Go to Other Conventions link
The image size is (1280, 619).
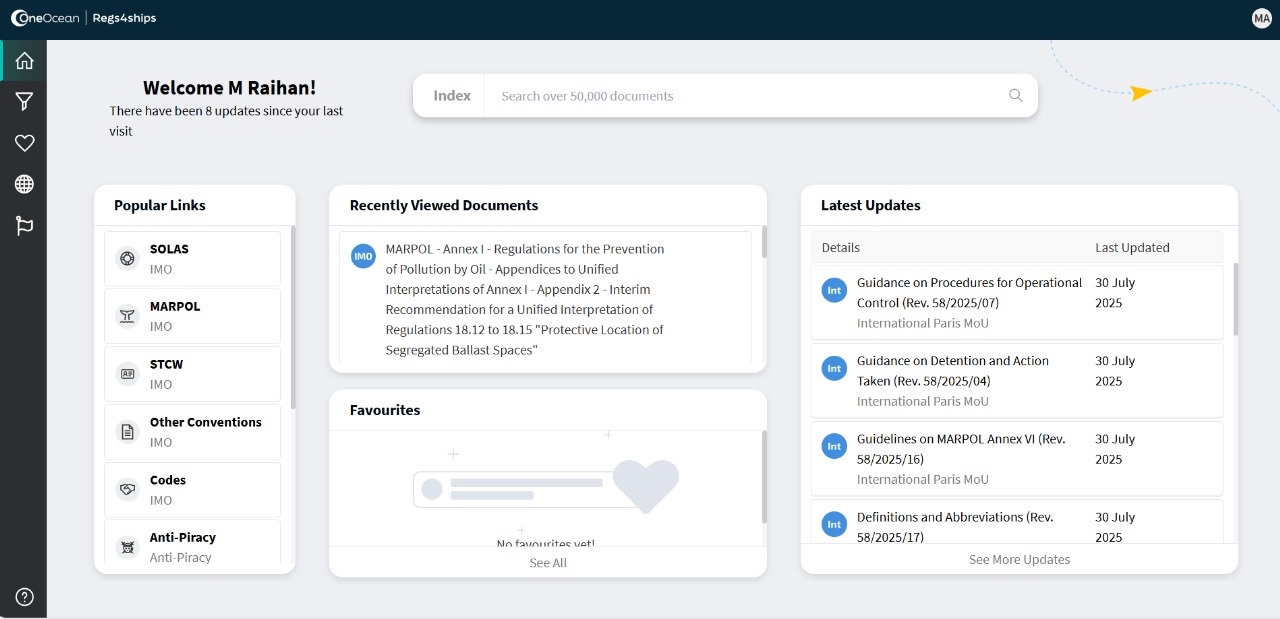coord(193,432)
